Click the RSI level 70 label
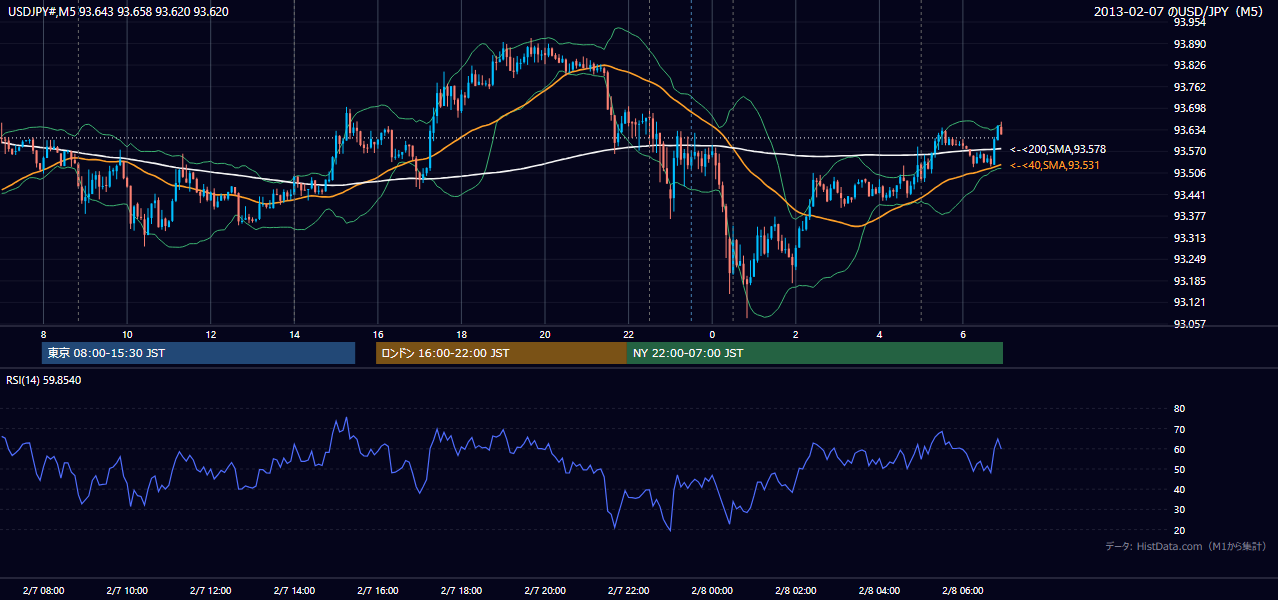 coord(1179,429)
